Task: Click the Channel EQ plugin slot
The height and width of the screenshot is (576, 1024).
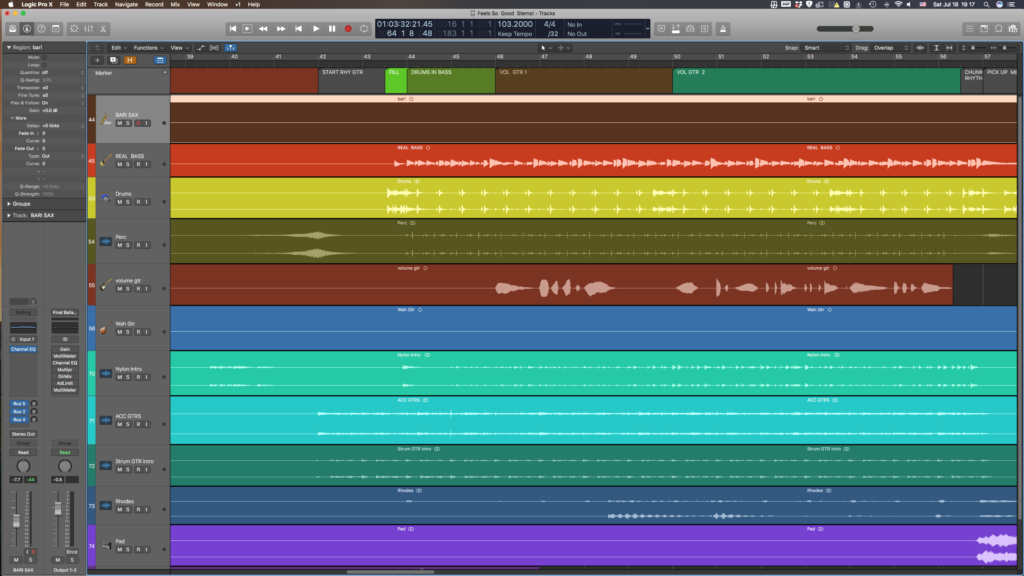Action: pos(22,349)
